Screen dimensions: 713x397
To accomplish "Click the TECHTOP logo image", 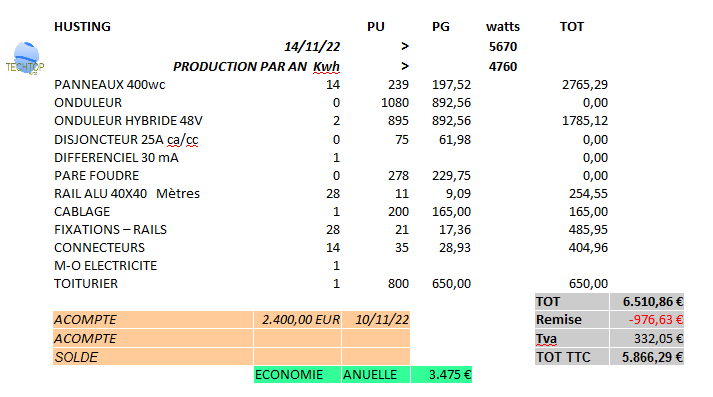I will (25, 59).
